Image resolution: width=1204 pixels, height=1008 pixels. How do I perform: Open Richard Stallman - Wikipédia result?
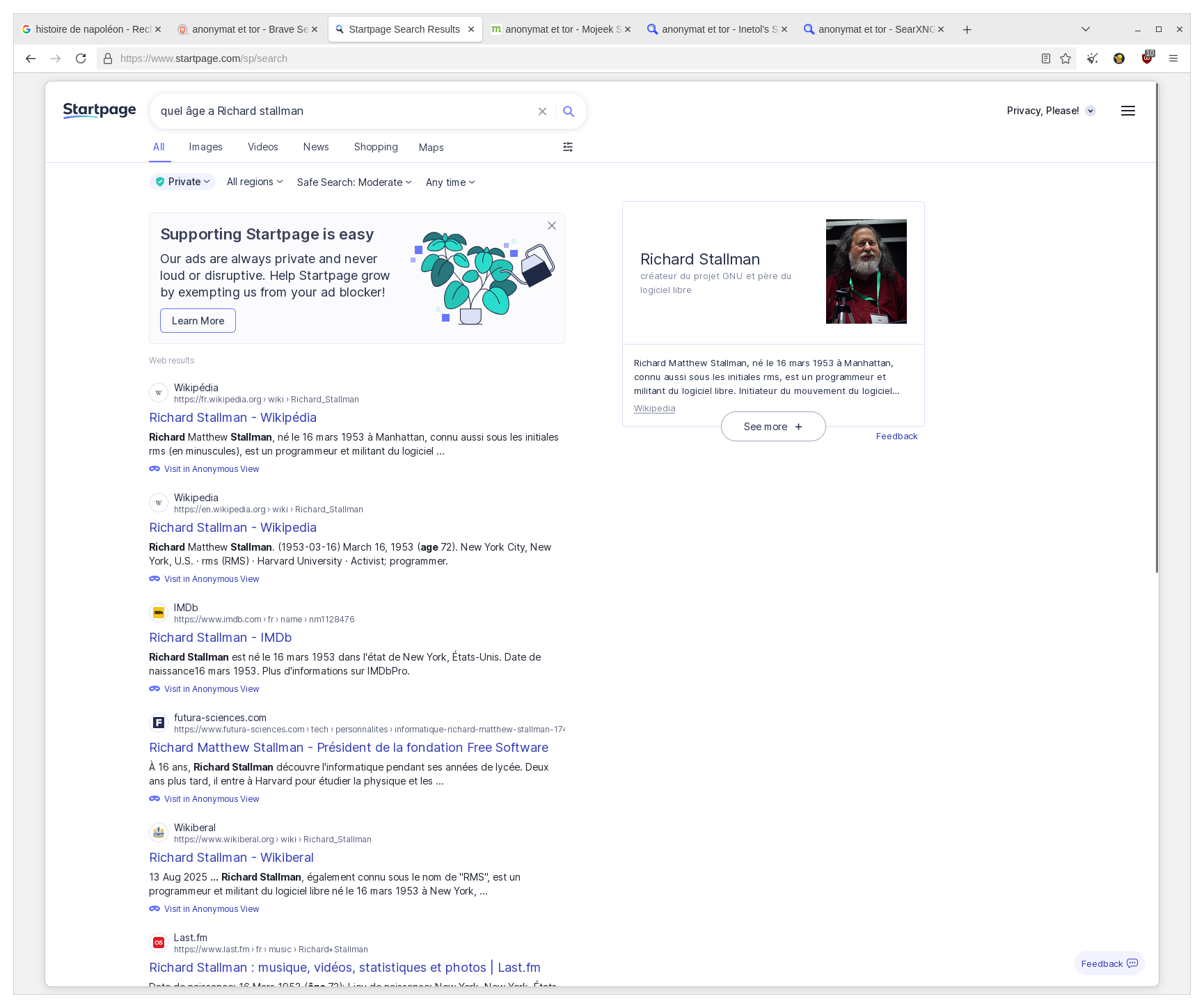point(232,418)
